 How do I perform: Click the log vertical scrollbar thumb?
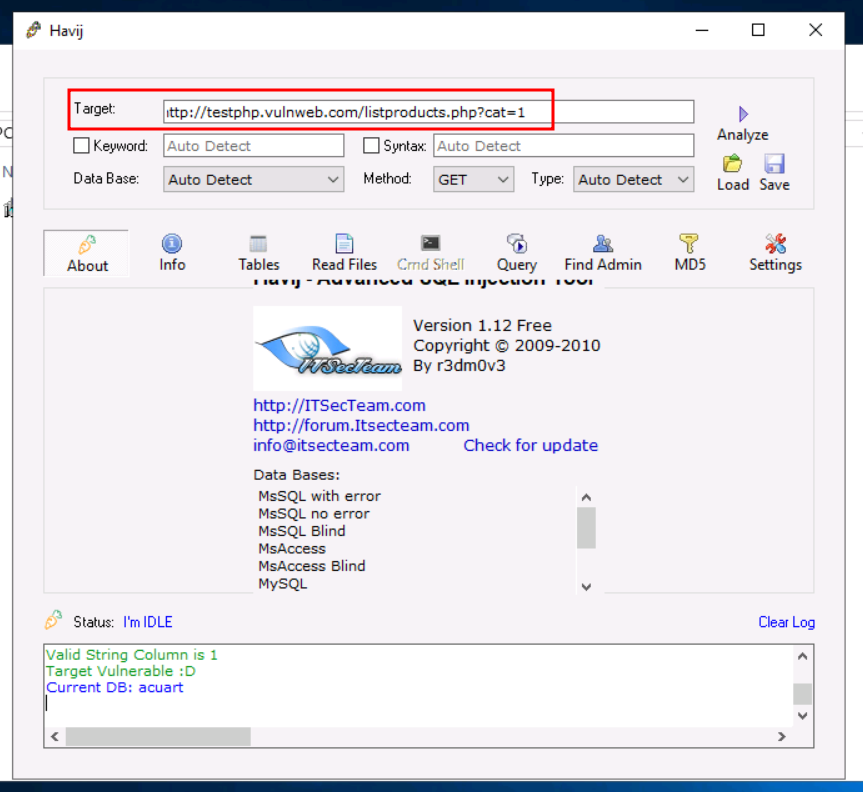pyautogui.click(x=802, y=693)
